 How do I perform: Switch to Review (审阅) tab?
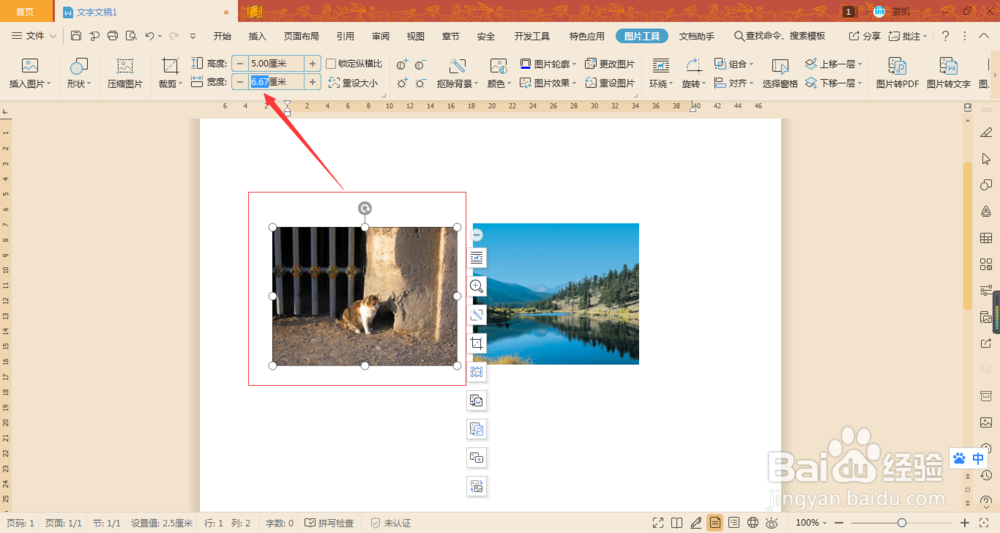click(x=380, y=36)
